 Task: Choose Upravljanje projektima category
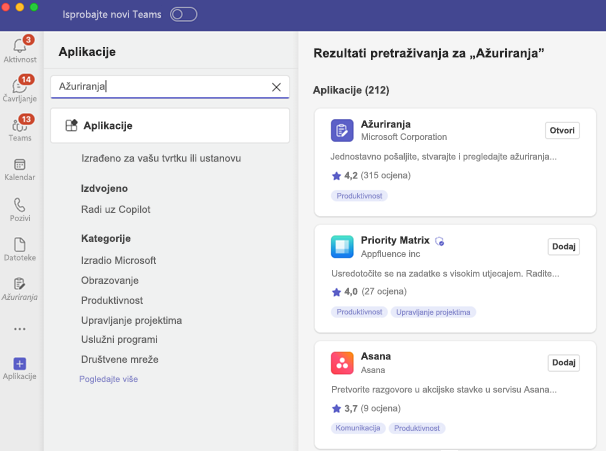[x=131, y=320]
